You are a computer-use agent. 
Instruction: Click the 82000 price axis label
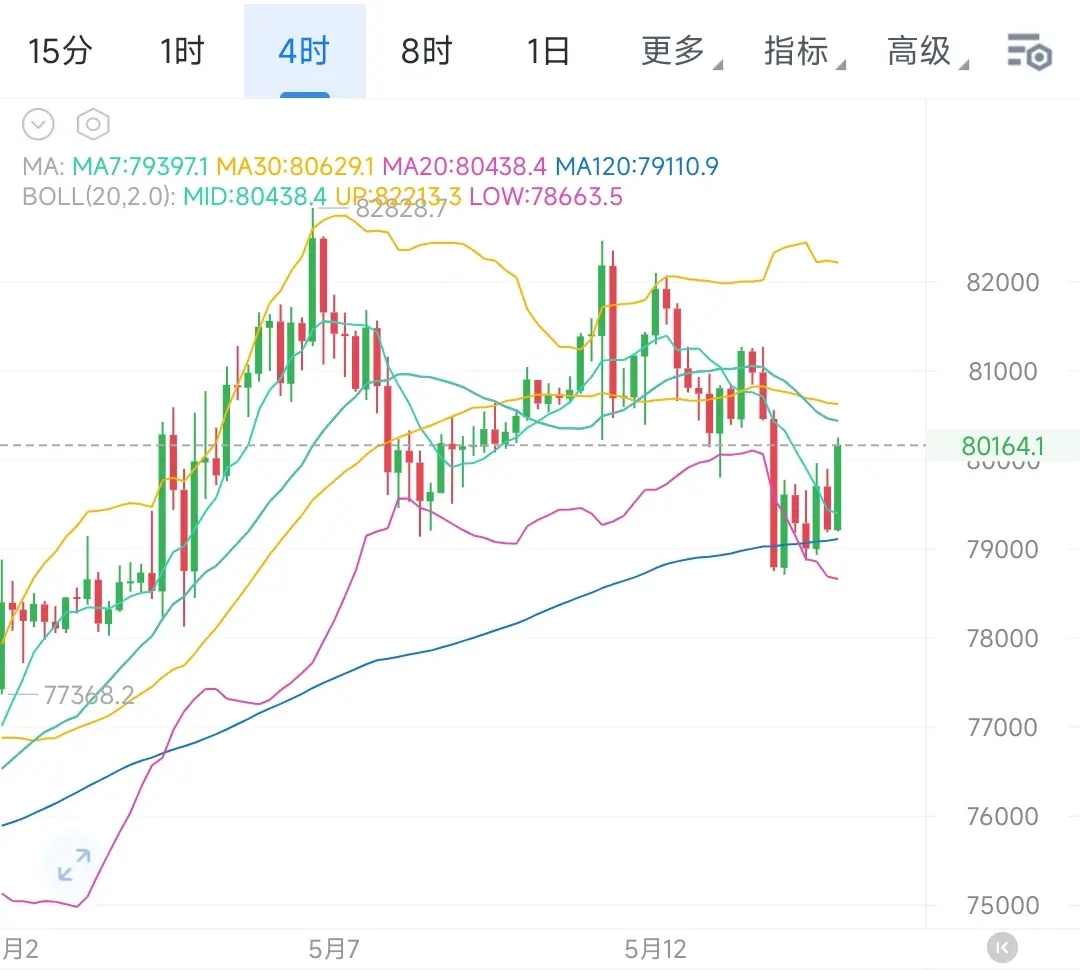coord(1003,282)
